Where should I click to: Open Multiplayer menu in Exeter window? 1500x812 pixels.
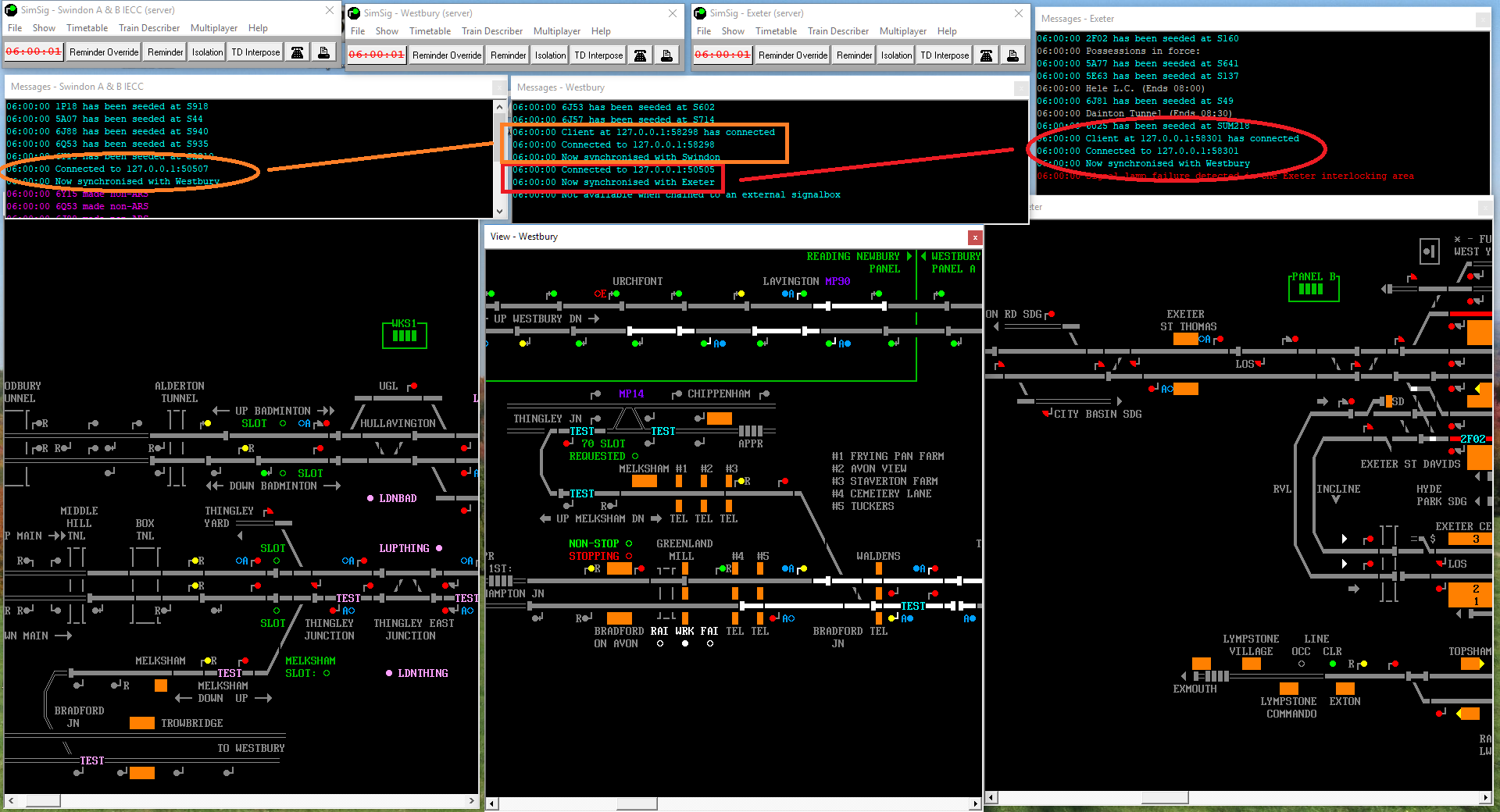click(x=902, y=31)
